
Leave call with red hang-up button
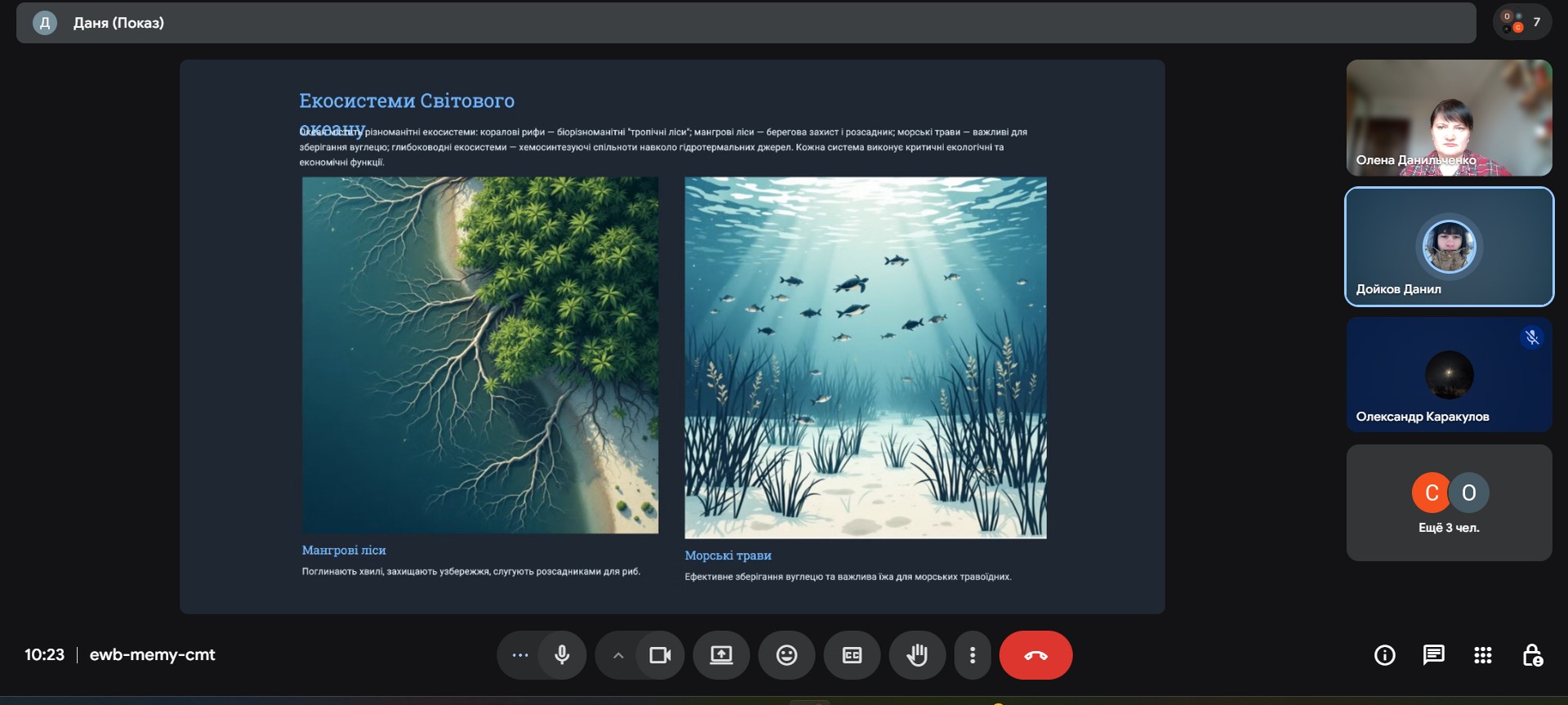tap(1036, 655)
